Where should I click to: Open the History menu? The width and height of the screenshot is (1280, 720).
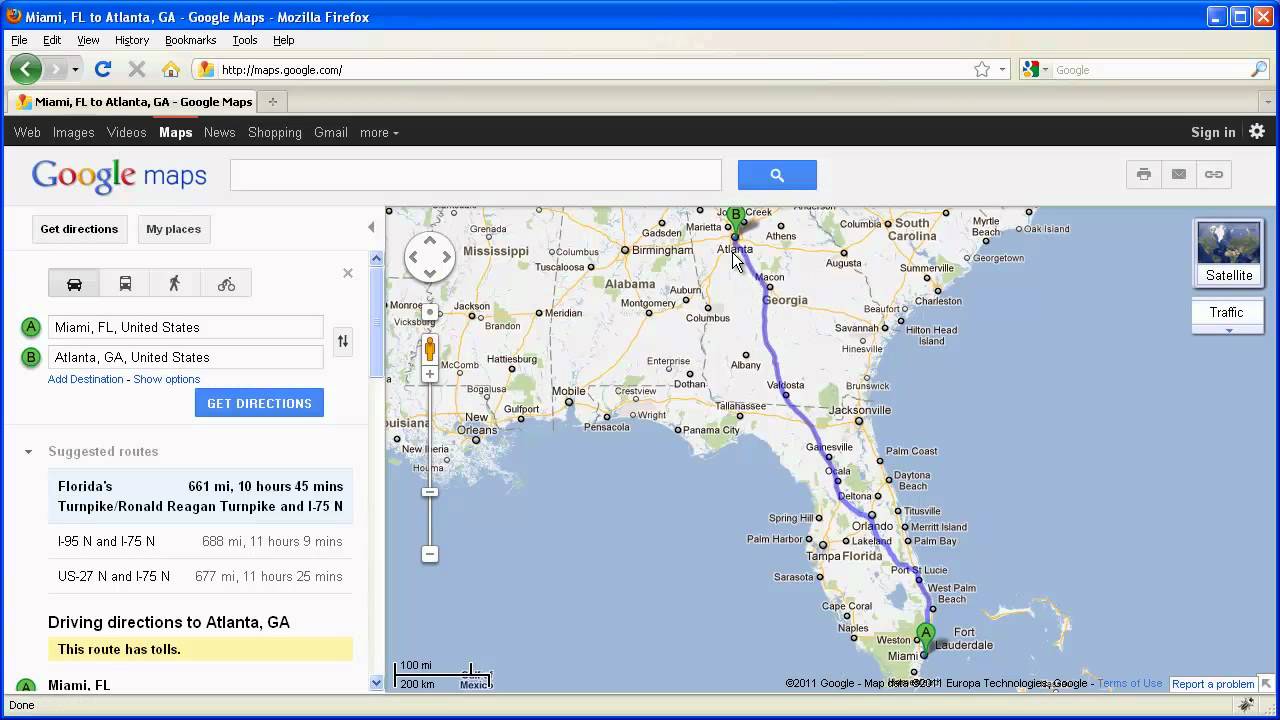(132, 40)
